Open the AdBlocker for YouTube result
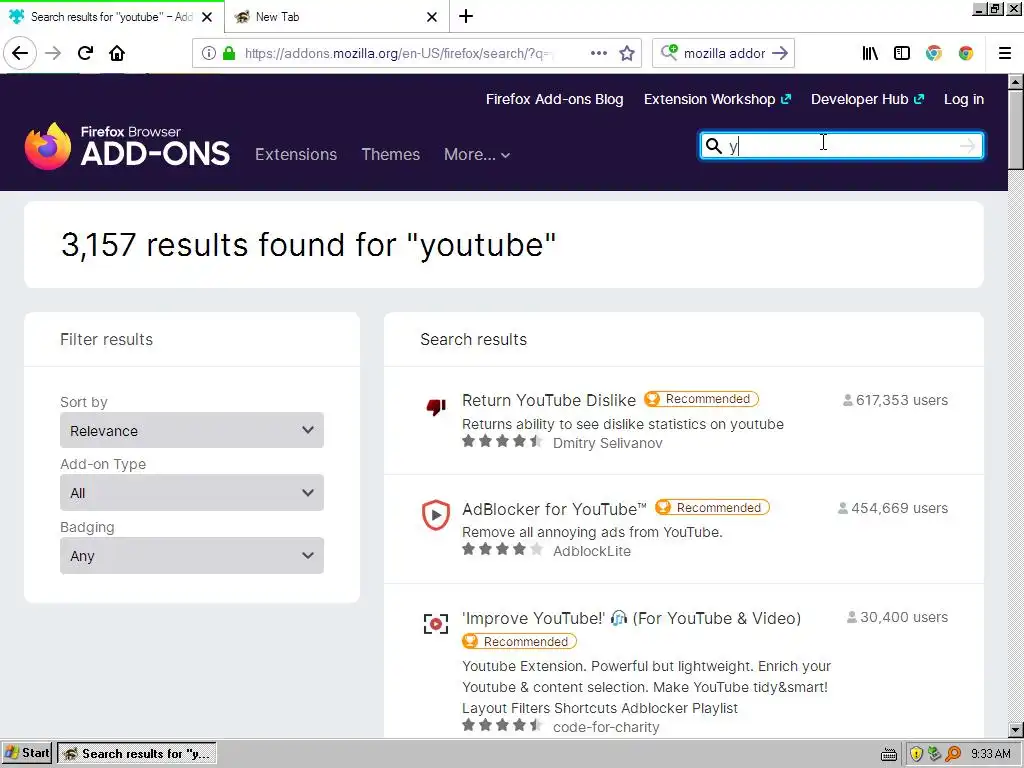The image size is (1024, 768). click(x=554, y=509)
